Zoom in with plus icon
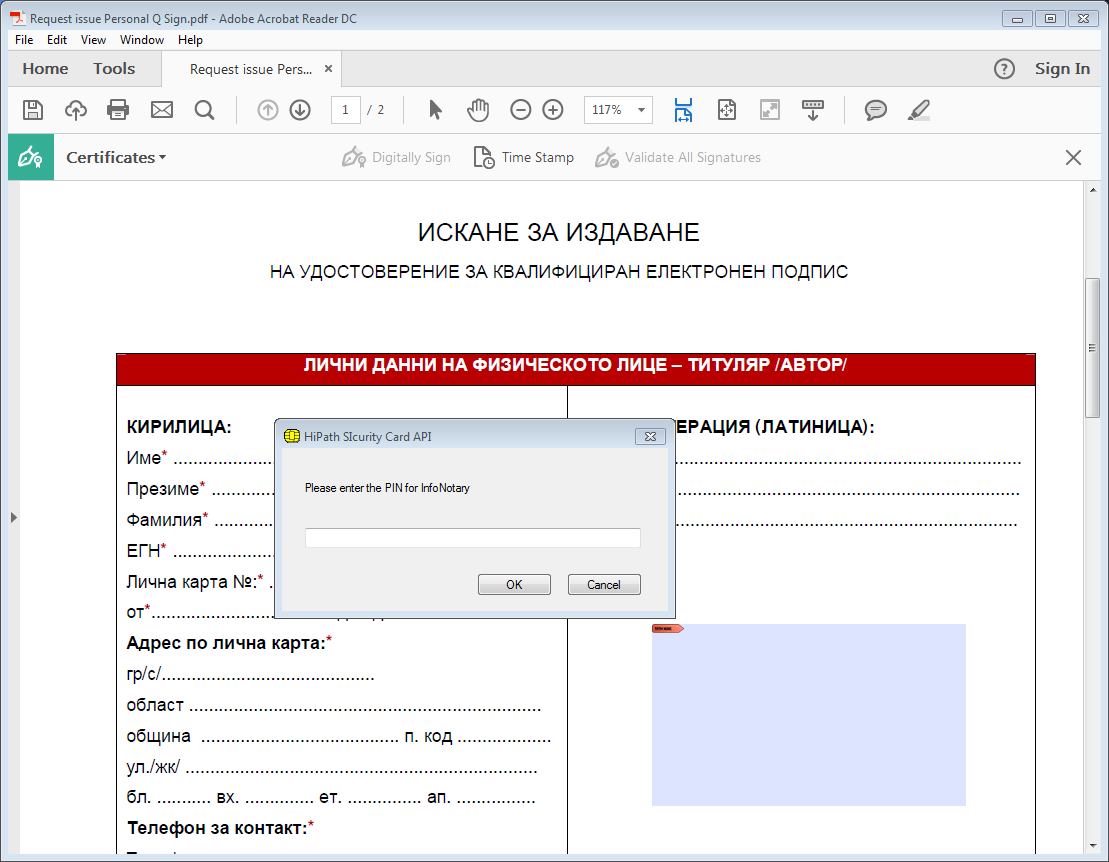This screenshot has width=1109, height=862. pyautogui.click(x=553, y=110)
